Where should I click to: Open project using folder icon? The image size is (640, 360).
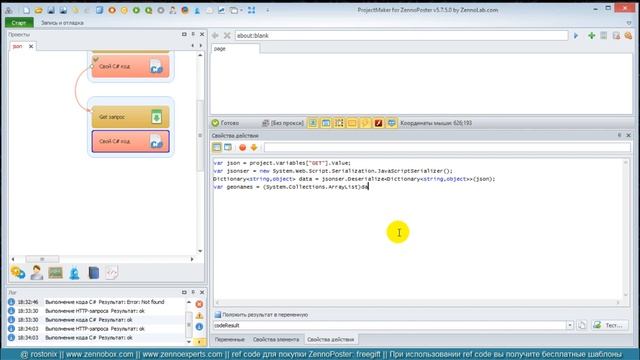coord(38,10)
